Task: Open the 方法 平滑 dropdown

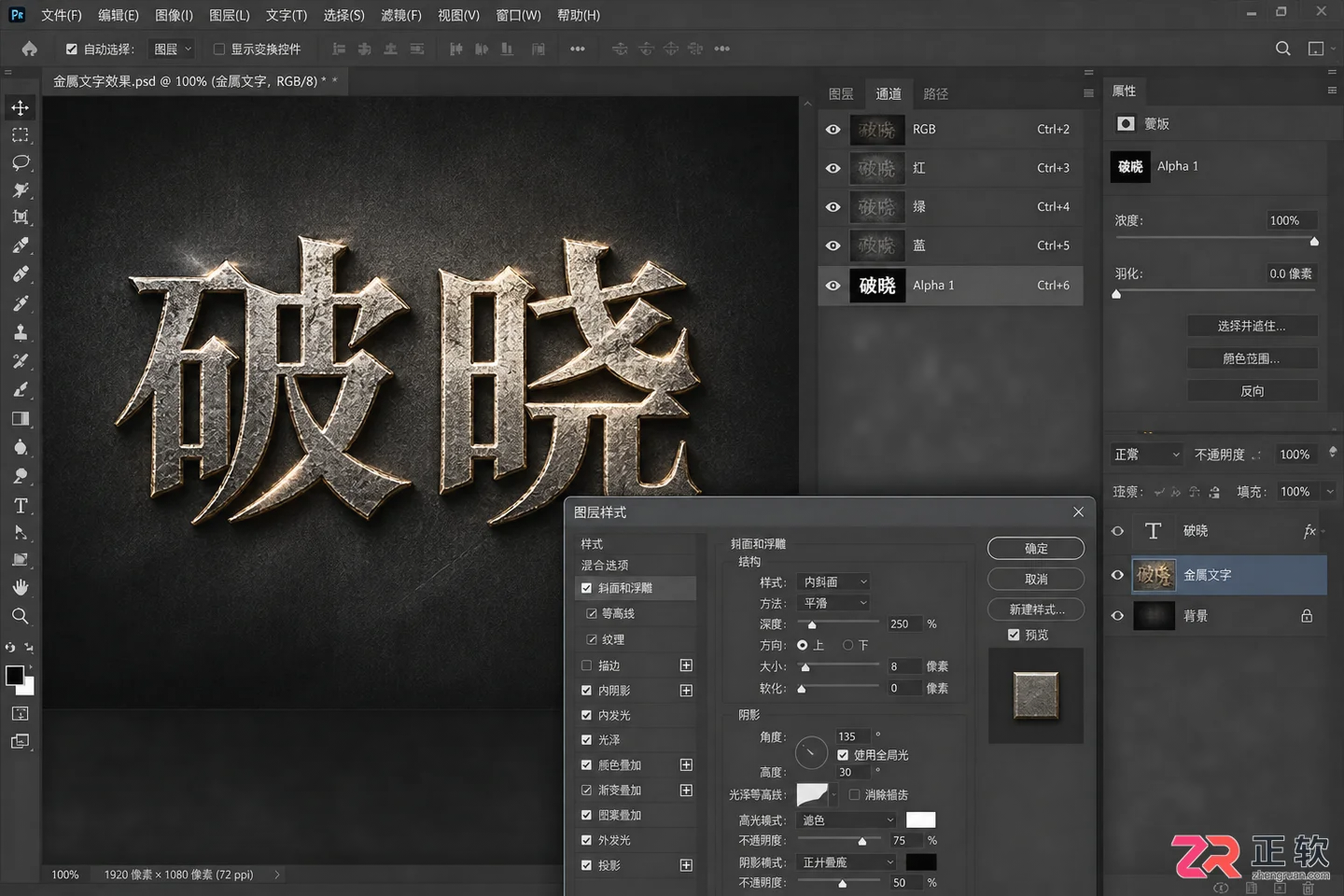Action: click(833, 604)
